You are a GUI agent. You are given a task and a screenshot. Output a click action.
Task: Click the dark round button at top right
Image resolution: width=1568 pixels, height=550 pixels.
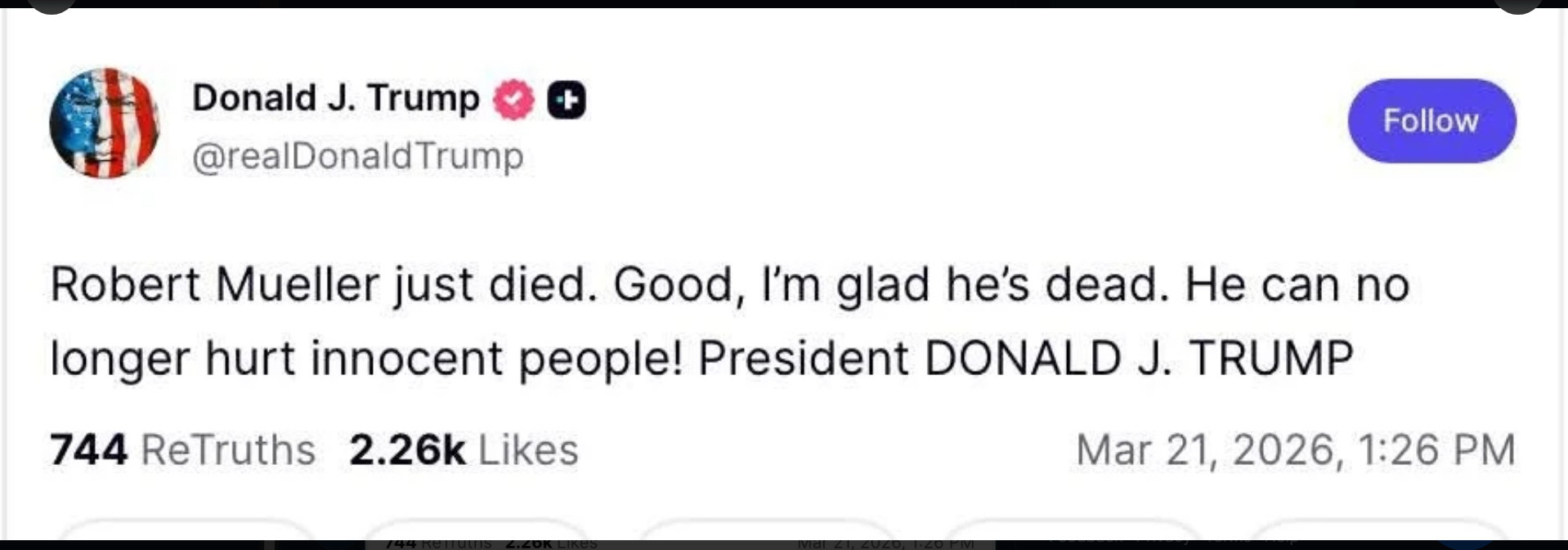(1518, 5)
